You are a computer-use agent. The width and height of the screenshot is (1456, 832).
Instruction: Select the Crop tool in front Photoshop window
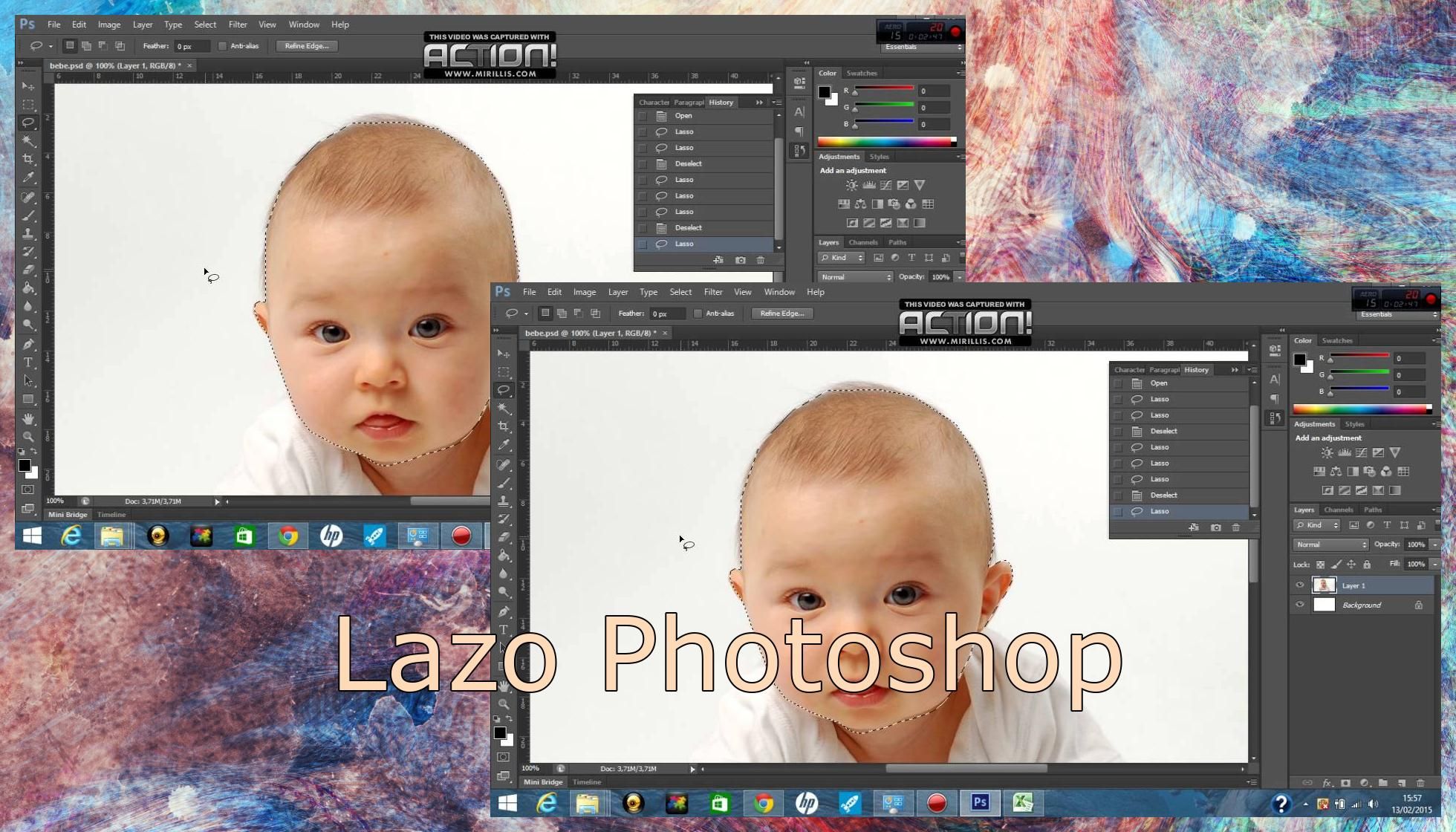pyautogui.click(x=504, y=426)
